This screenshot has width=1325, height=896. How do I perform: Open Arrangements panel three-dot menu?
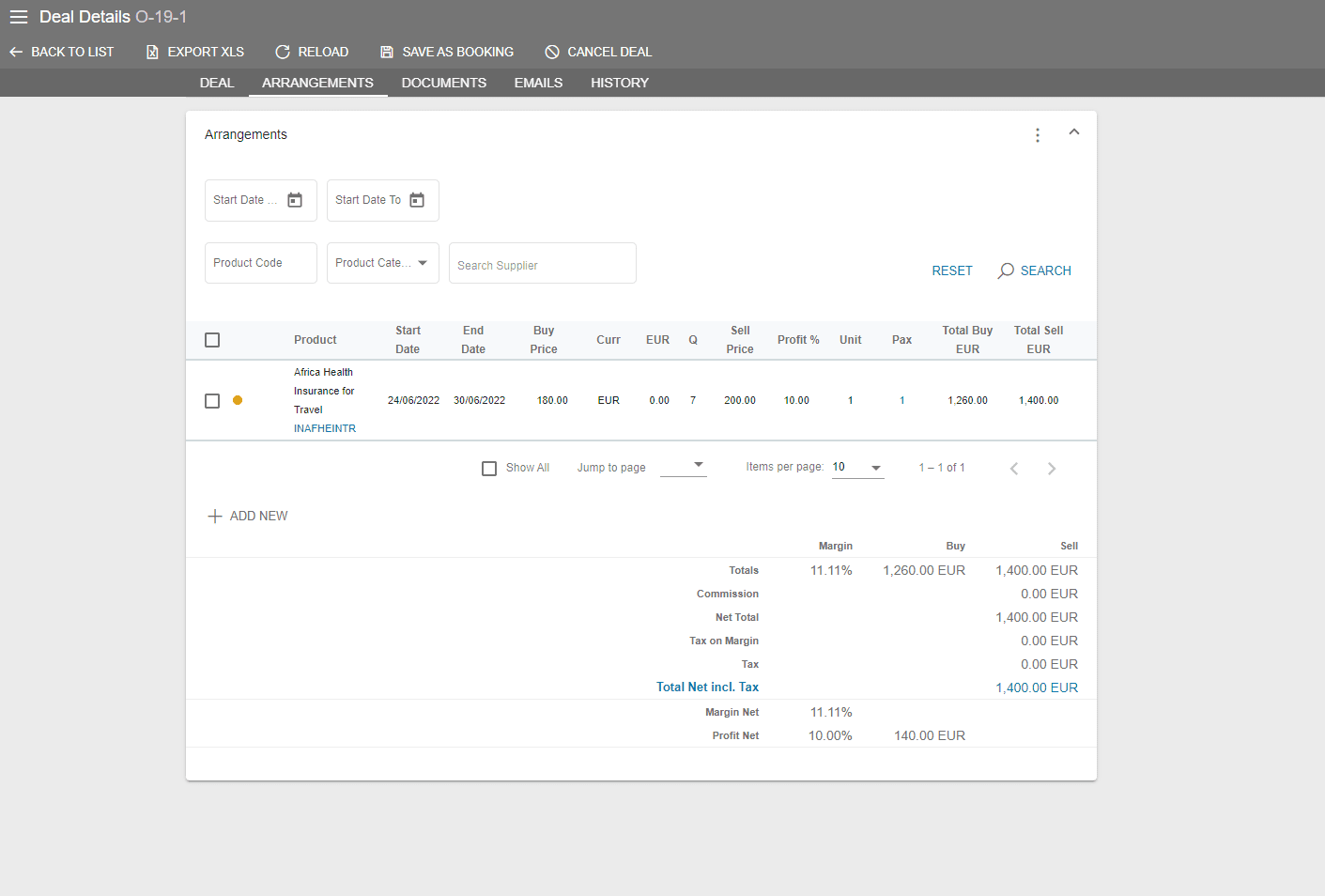click(1038, 135)
